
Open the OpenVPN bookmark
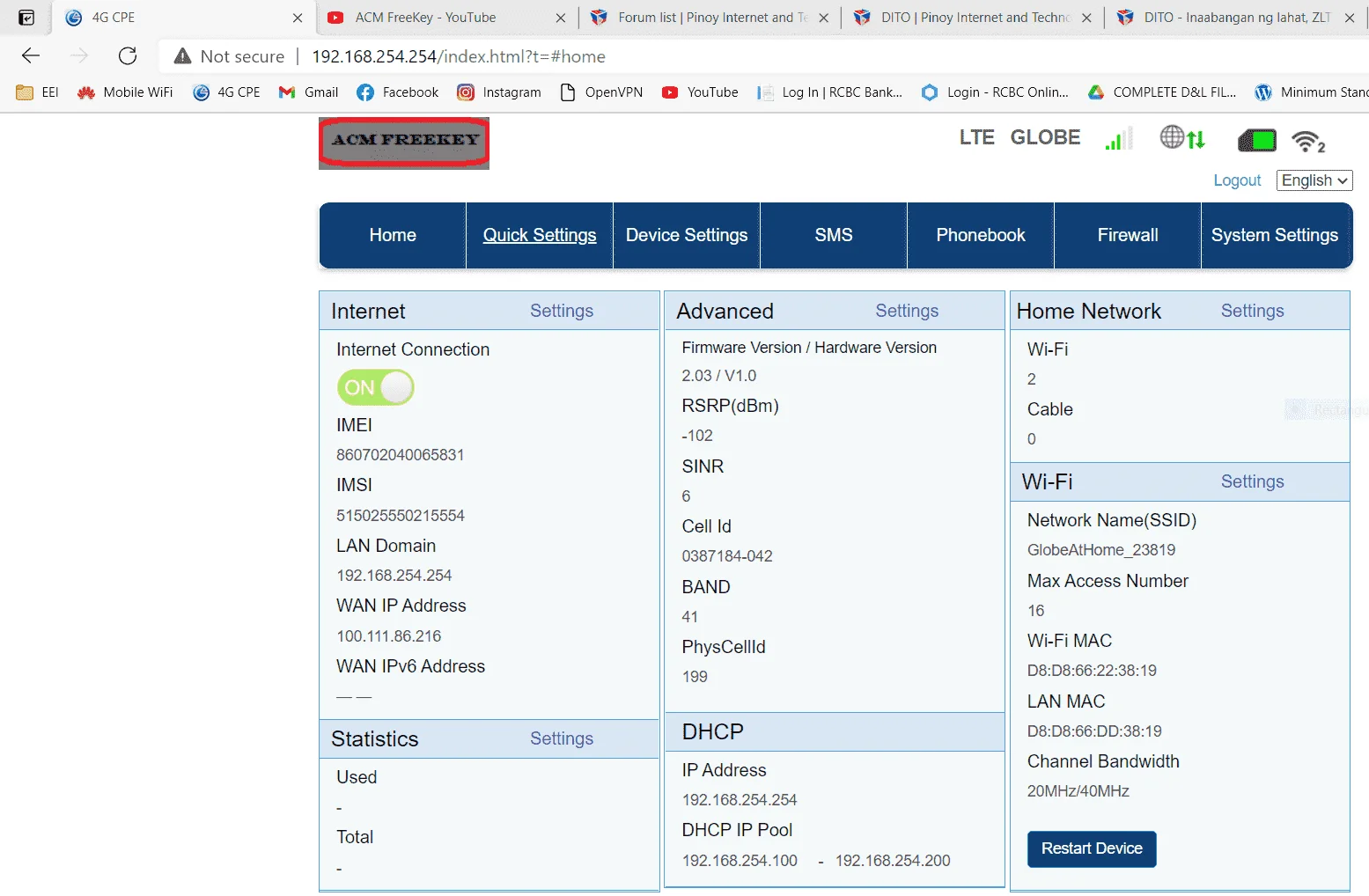click(x=601, y=92)
